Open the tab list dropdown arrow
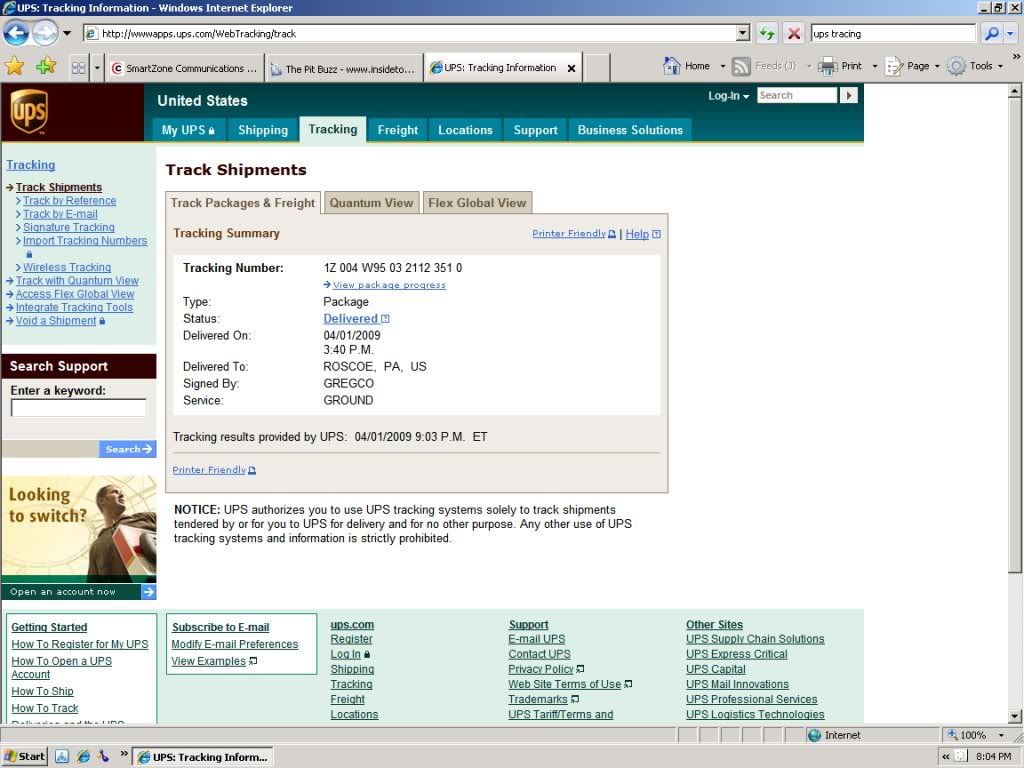Screen dimensions: 1024x768 coord(97,67)
